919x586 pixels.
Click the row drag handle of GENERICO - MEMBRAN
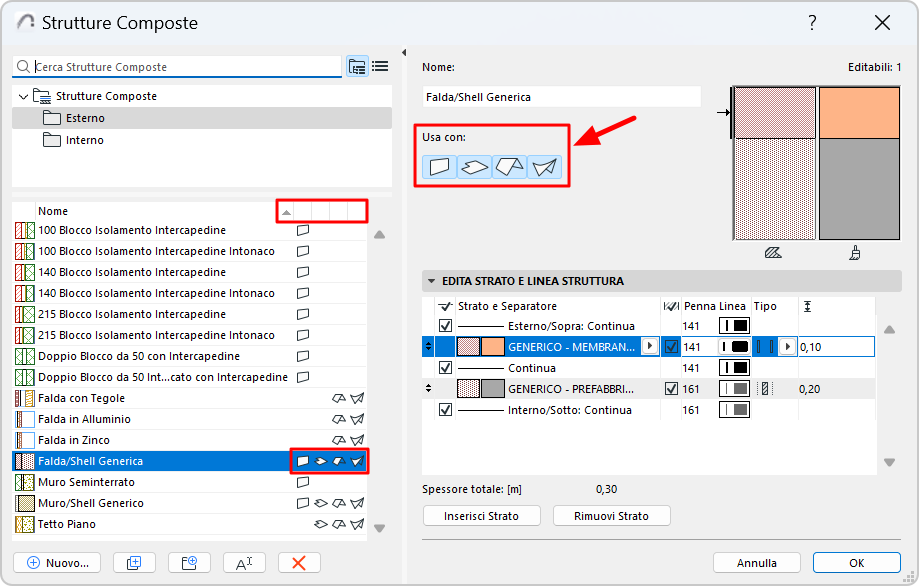pyautogui.click(x=428, y=347)
